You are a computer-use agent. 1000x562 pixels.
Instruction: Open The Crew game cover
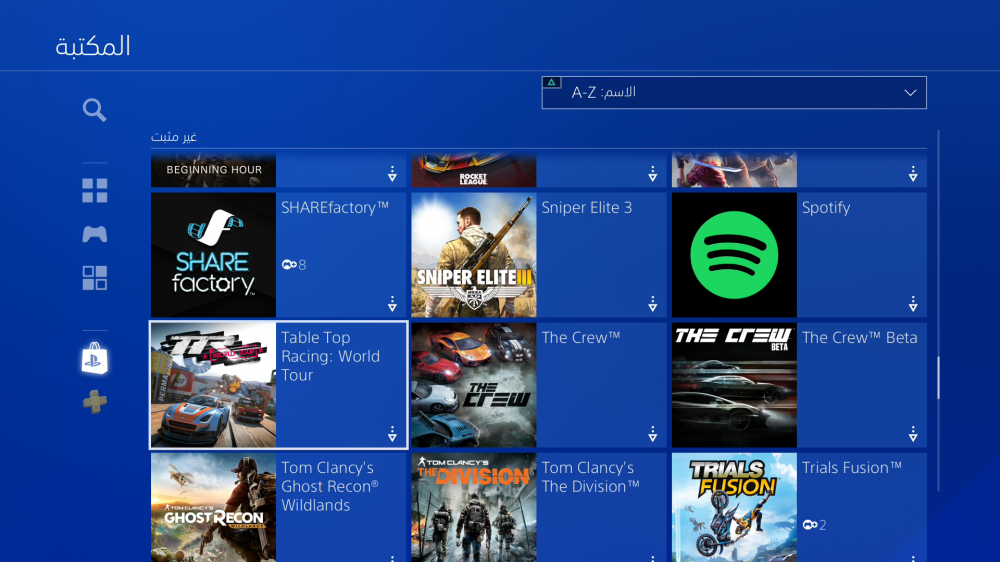(x=474, y=385)
